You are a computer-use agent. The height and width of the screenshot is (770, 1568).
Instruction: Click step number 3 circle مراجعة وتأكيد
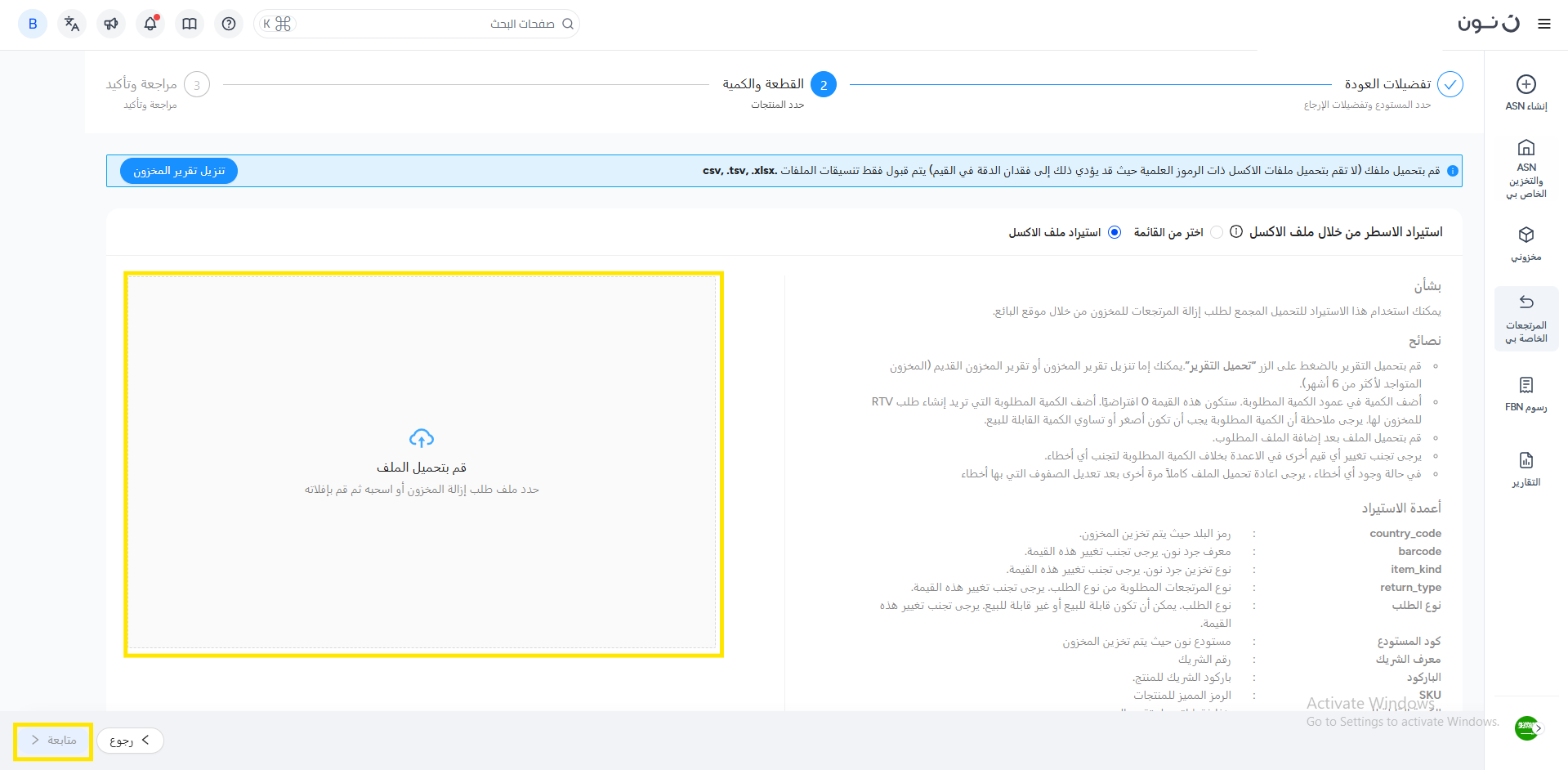pyautogui.click(x=197, y=84)
